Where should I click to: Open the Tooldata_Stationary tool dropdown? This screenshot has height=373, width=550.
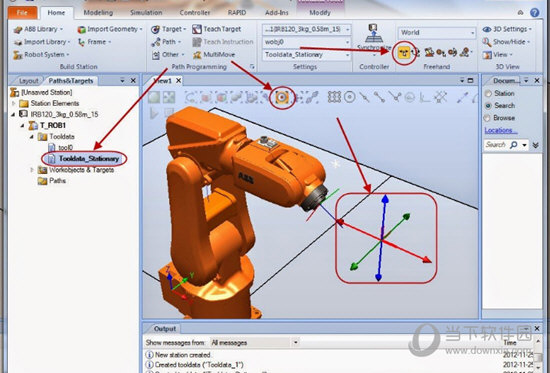347,55
